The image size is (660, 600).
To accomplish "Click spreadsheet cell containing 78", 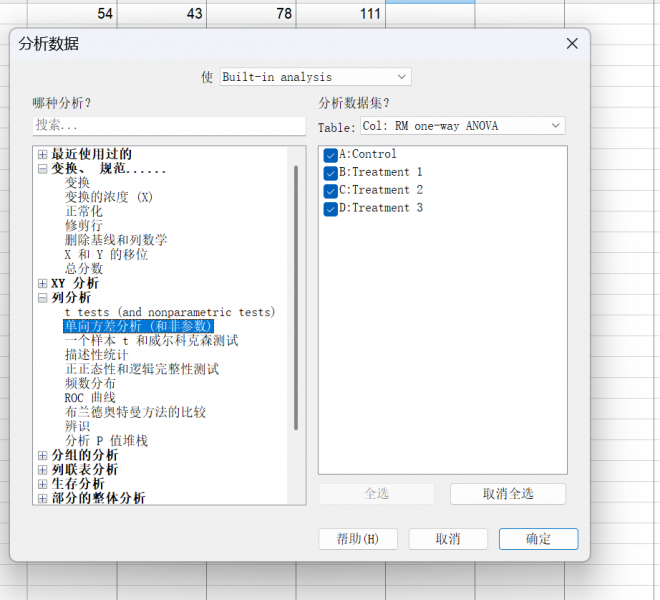I will (251, 14).
